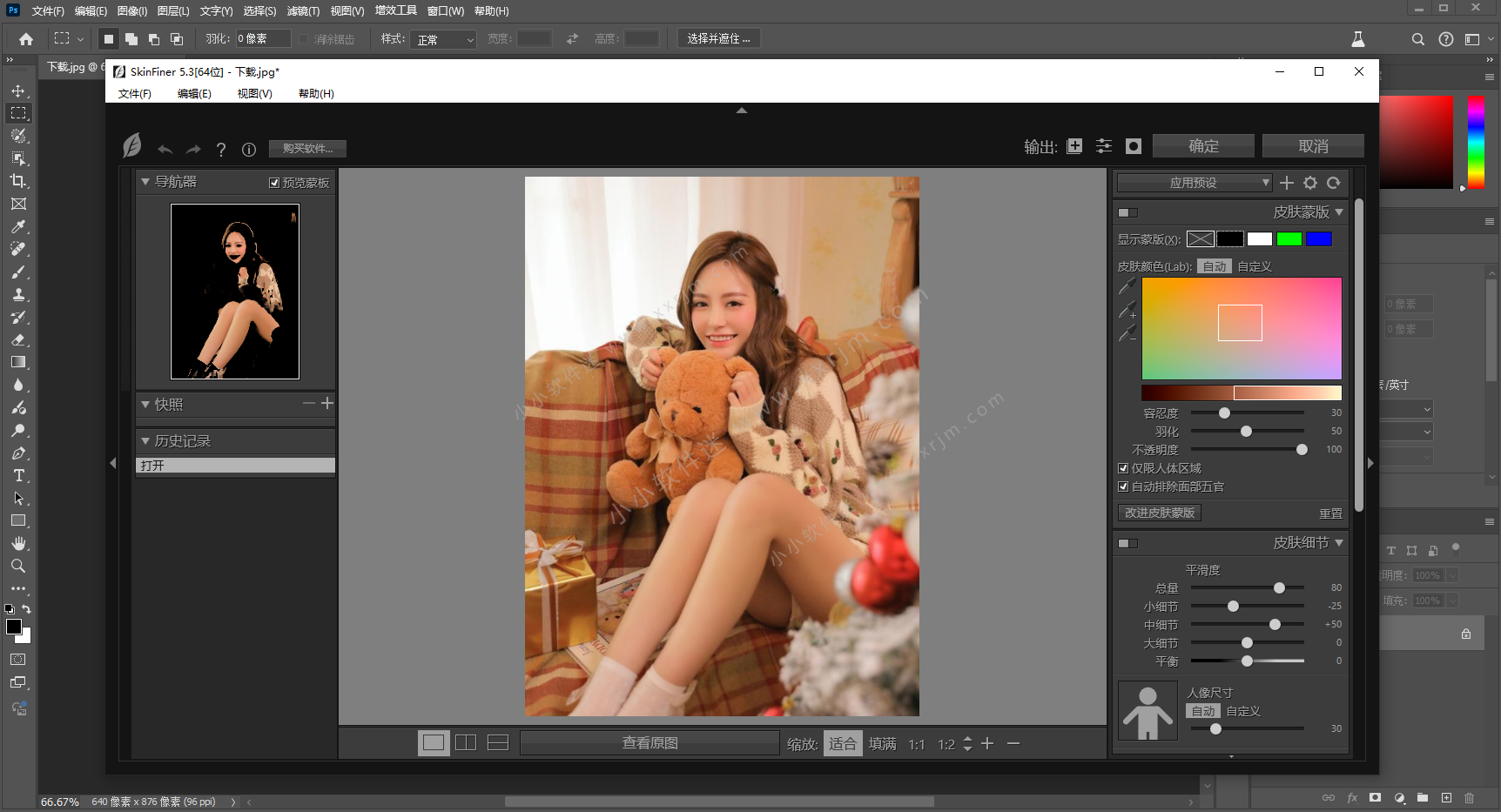This screenshot has width=1501, height=812.
Task: Select the Zoom tool in Photoshop toolbar
Action: 18,566
